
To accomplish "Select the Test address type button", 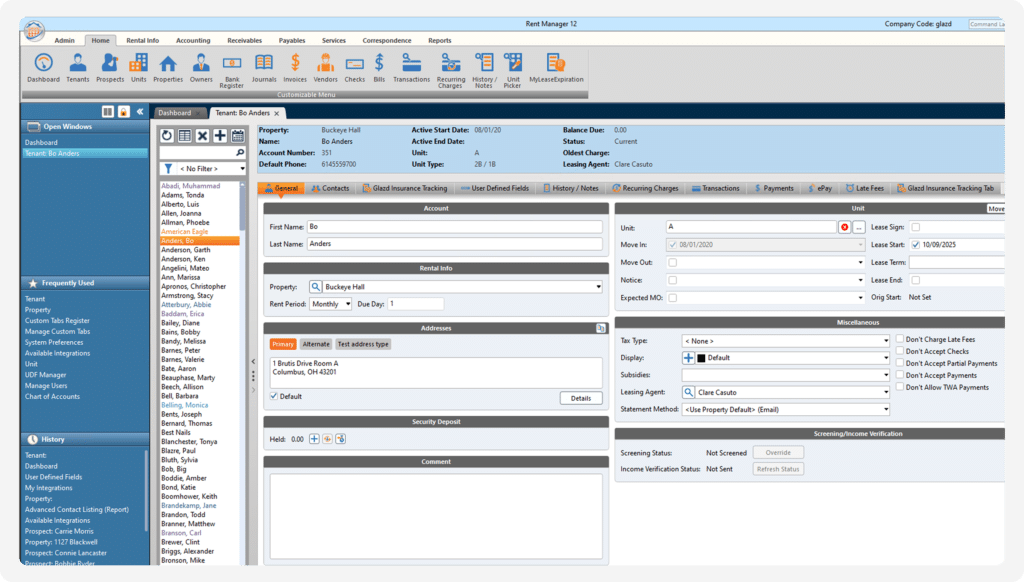I will click(x=363, y=344).
